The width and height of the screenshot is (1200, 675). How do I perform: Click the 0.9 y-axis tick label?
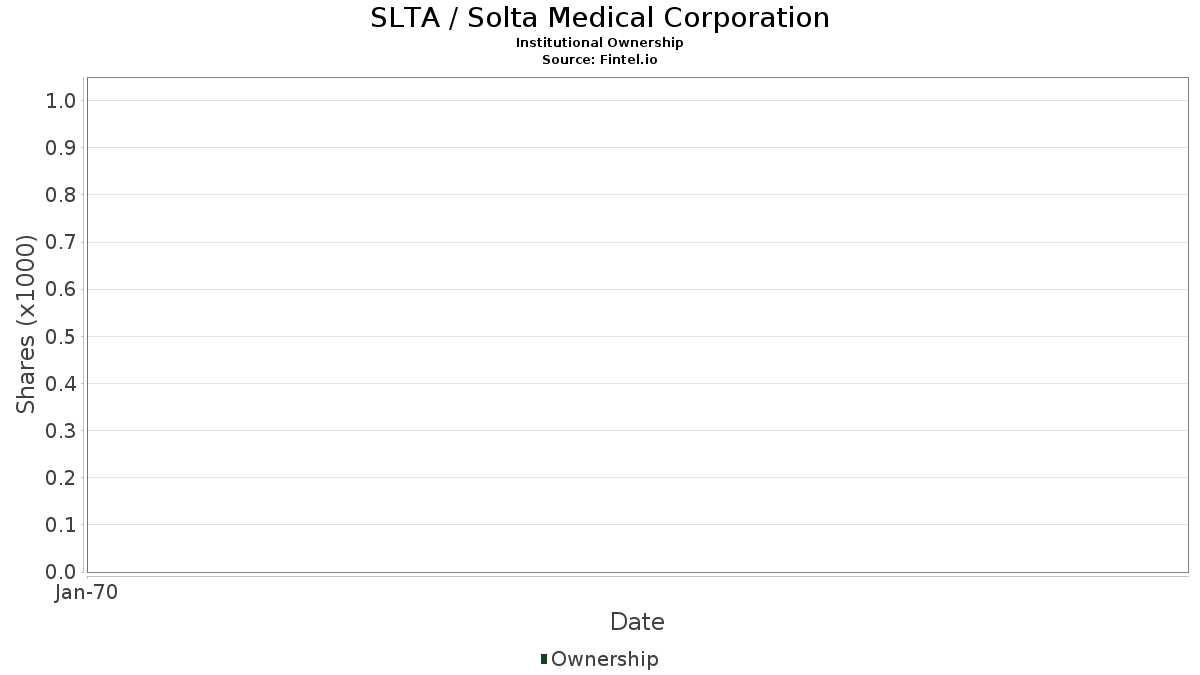click(x=61, y=148)
